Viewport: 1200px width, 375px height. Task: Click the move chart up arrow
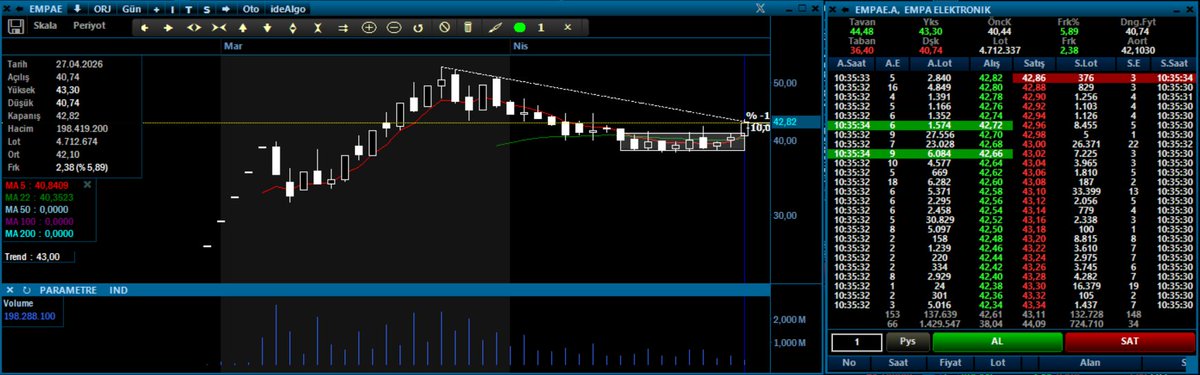click(x=244, y=27)
